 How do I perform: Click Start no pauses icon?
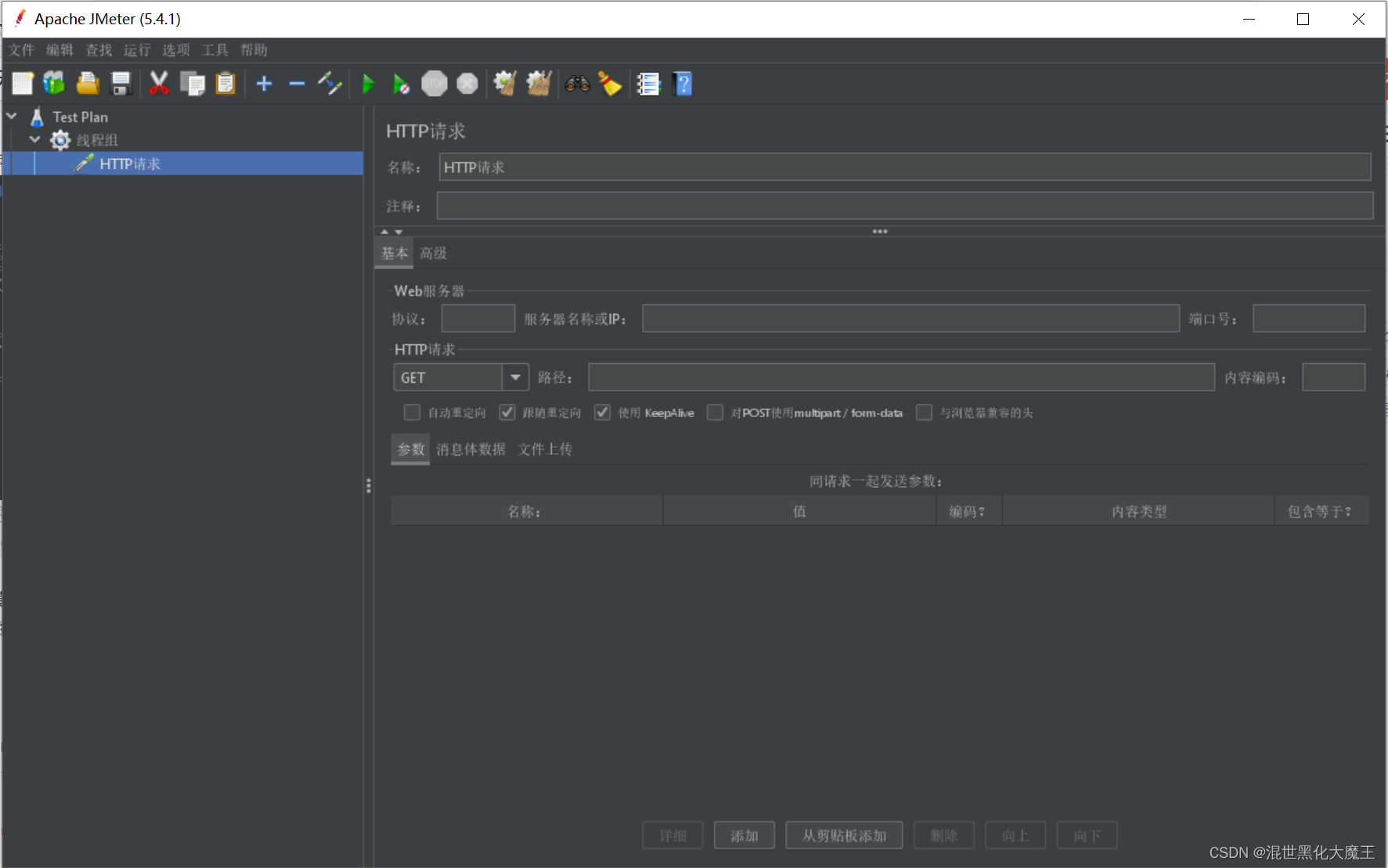[401, 83]
